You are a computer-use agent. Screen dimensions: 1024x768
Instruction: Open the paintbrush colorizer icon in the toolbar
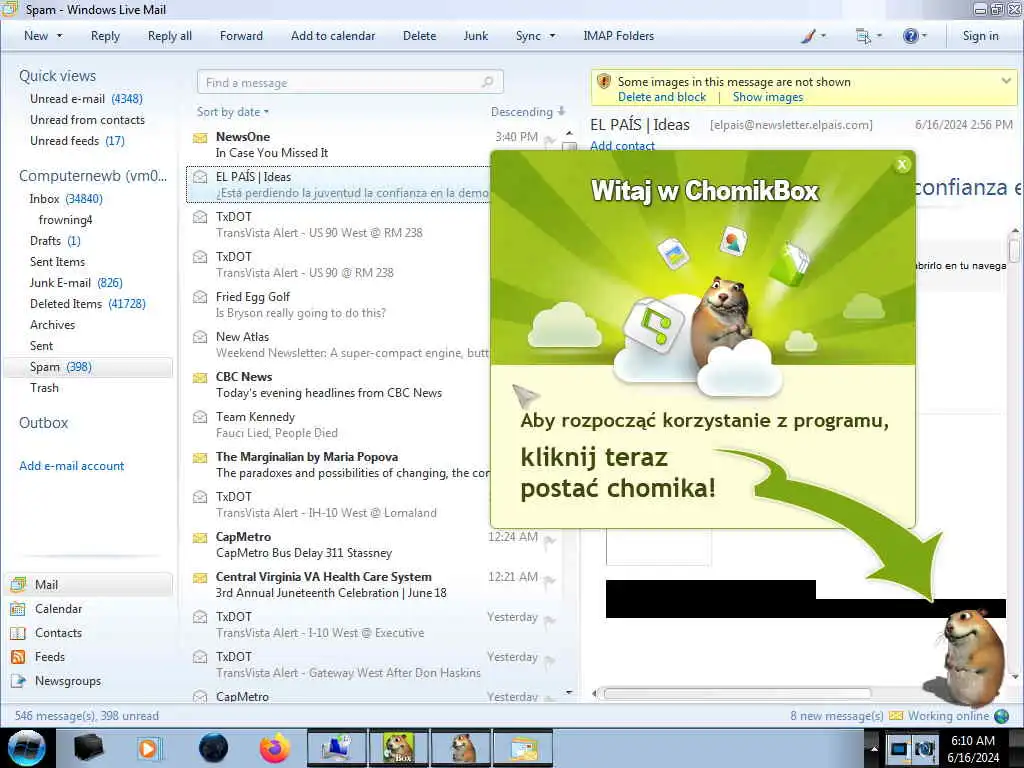pos(808,36)
